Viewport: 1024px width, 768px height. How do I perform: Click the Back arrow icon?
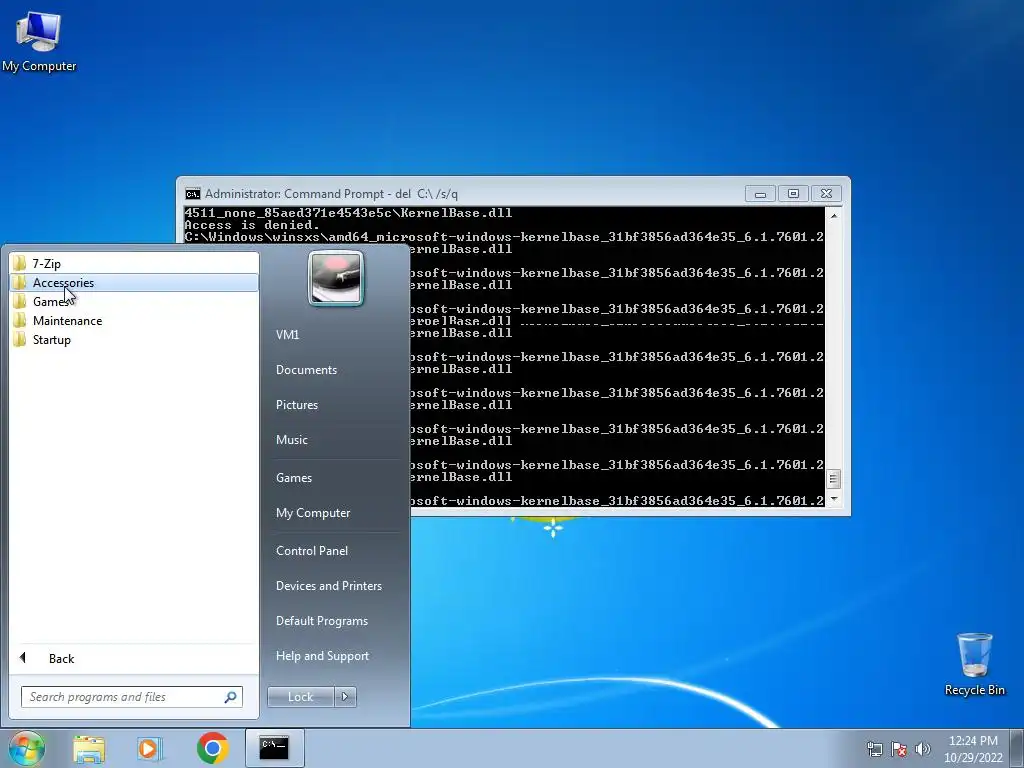(x=23, y=658)
